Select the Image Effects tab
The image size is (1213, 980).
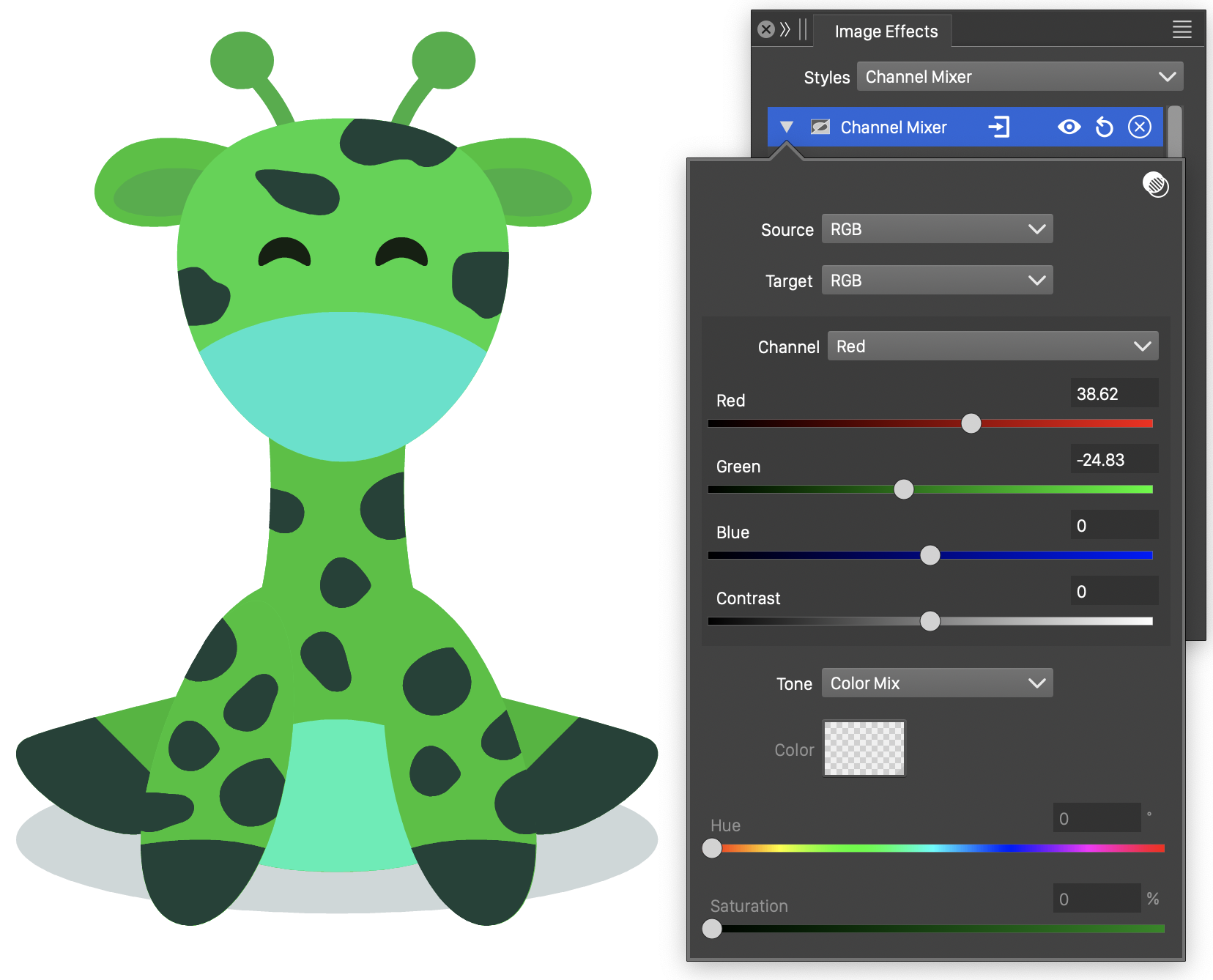[886, 31]
